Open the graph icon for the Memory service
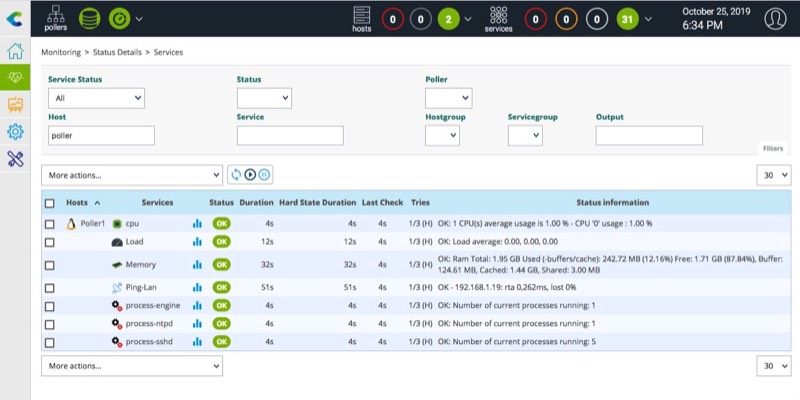 tap(197, 265)
